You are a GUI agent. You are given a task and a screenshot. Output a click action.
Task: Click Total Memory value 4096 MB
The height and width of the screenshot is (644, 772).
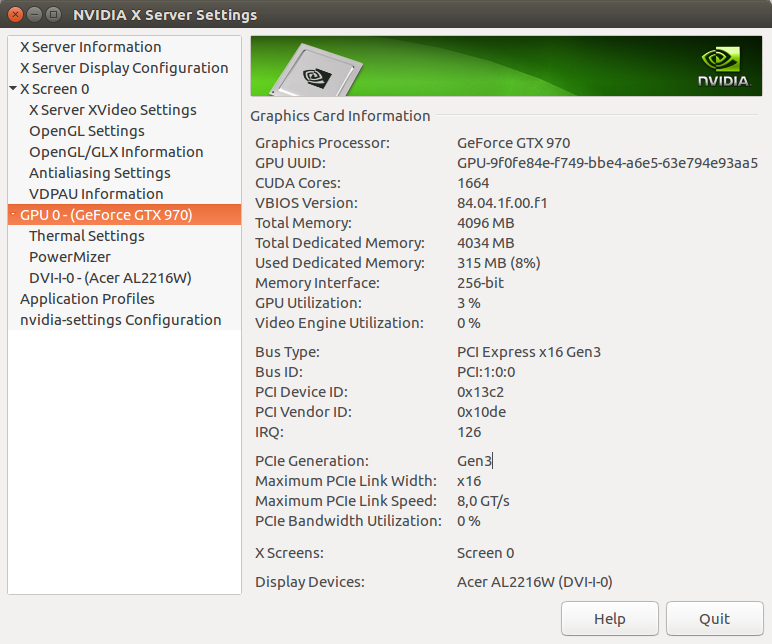click(485, 223)
